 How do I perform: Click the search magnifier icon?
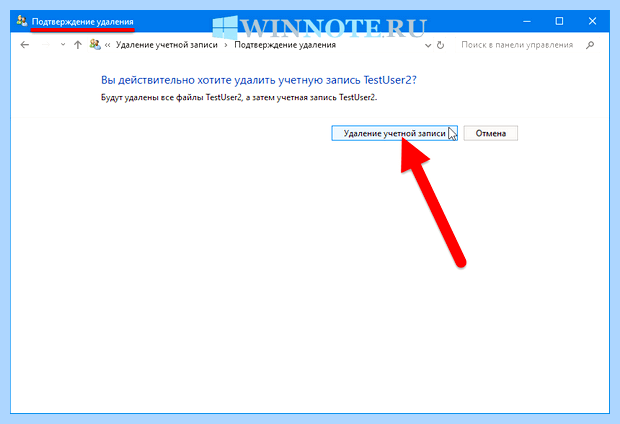pyautogui.click(x=590, y=45)
